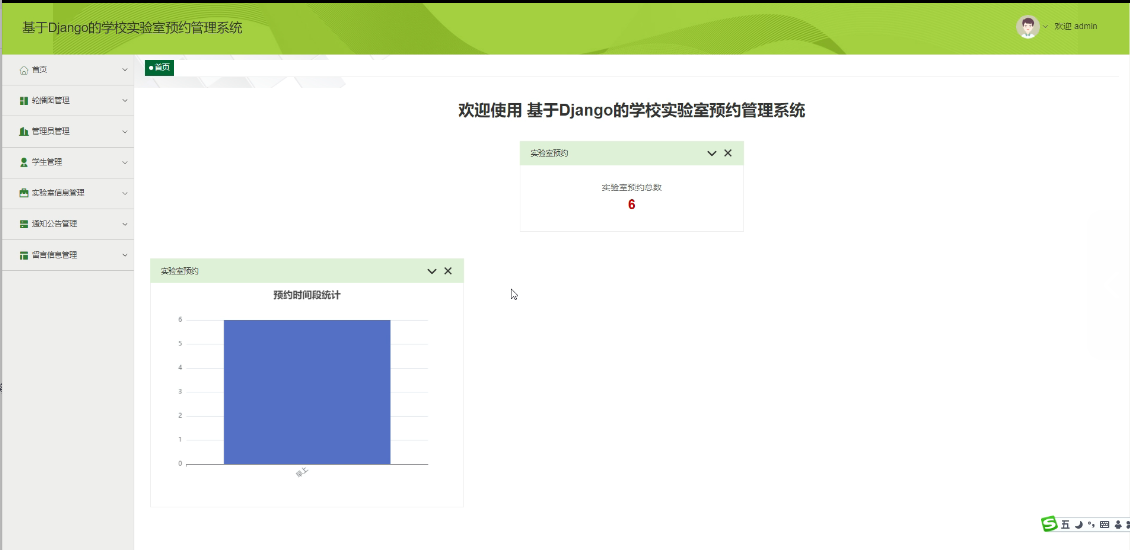Open the dropdown arrow next to 欢迎 admin

1046,27
